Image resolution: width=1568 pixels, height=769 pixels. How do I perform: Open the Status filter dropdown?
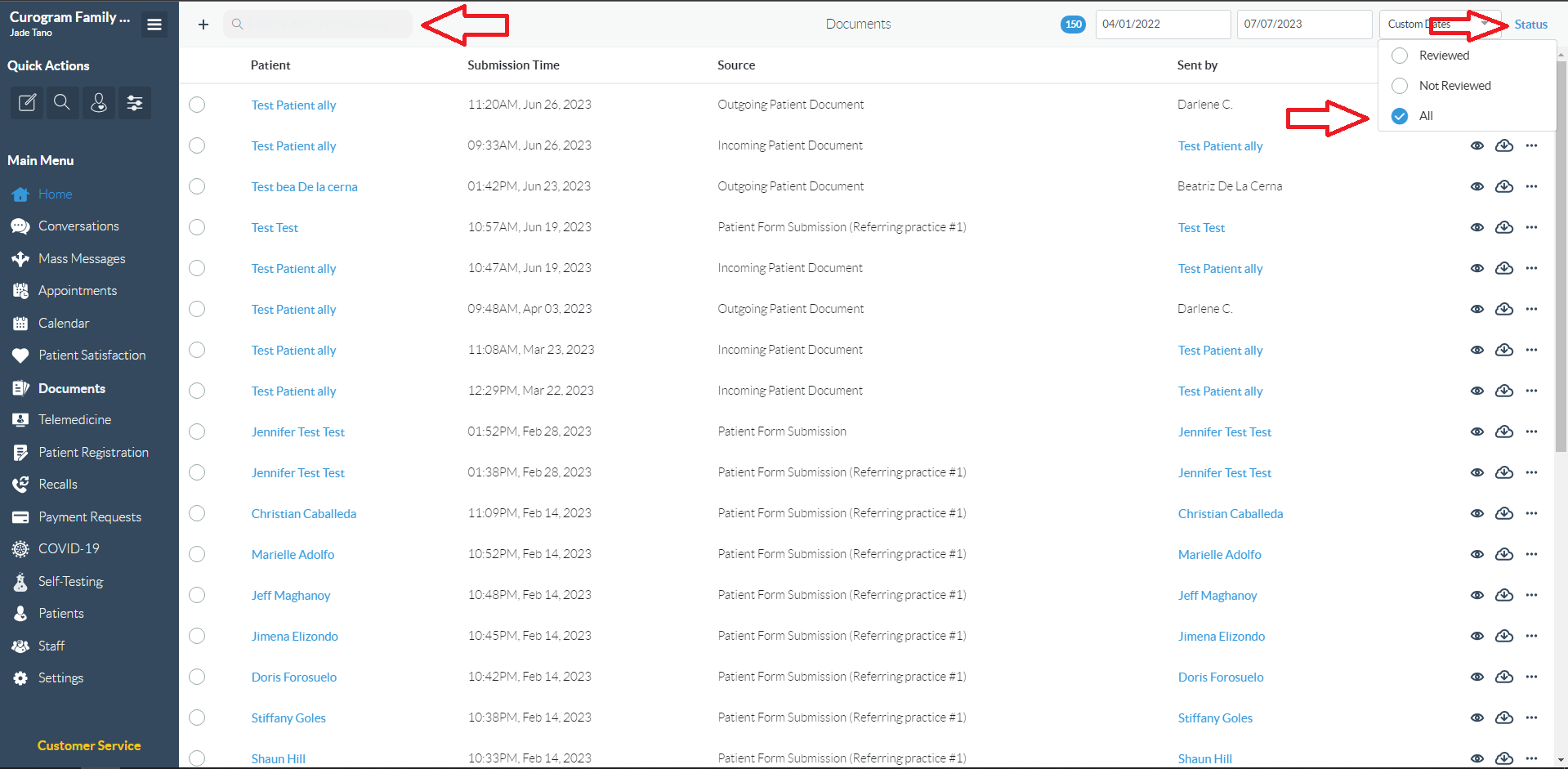pos(1530,24)
